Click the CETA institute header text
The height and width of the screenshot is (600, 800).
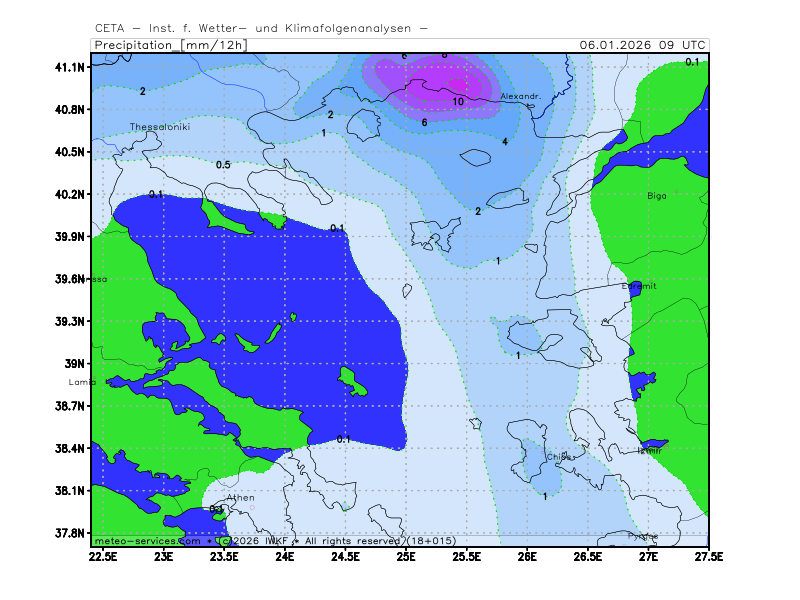tap(262, 27)
